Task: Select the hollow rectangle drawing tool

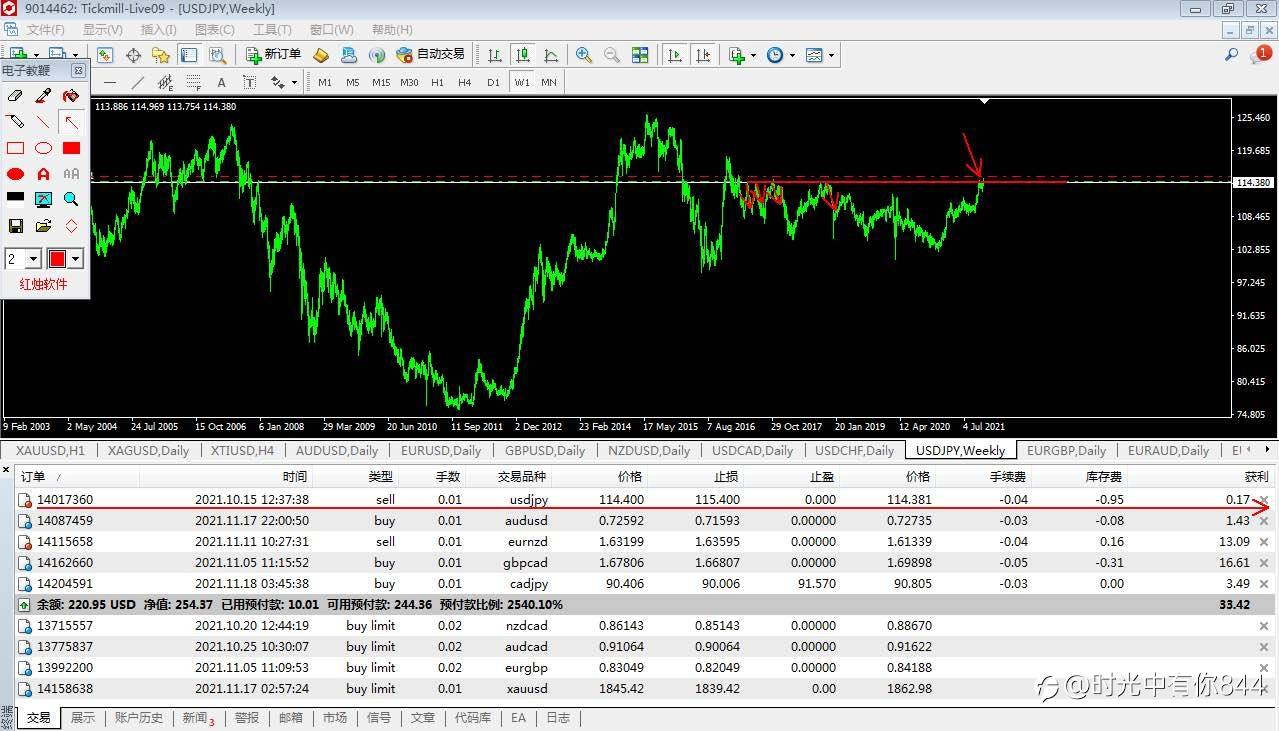Action: (x=15, y=148)
